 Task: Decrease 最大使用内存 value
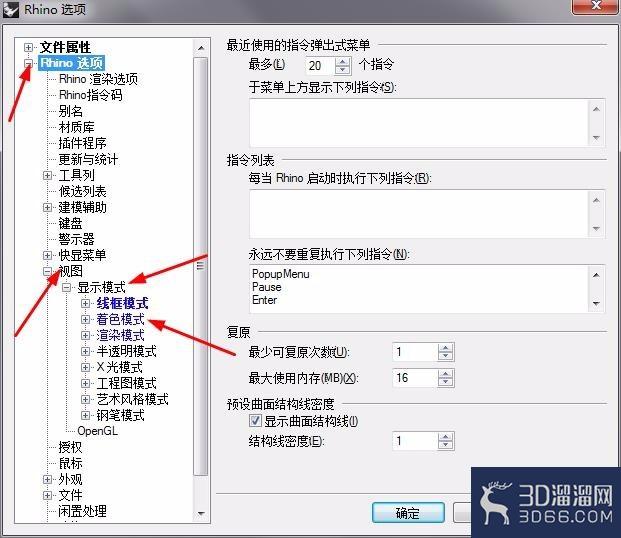446,382
